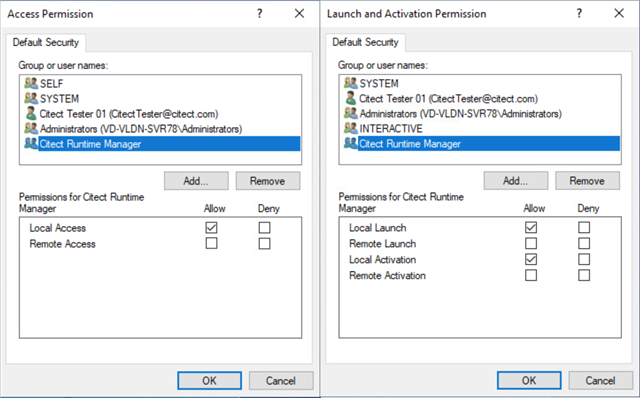Open help in Launch and Activation Permission dialog

(x=579, y=13)
